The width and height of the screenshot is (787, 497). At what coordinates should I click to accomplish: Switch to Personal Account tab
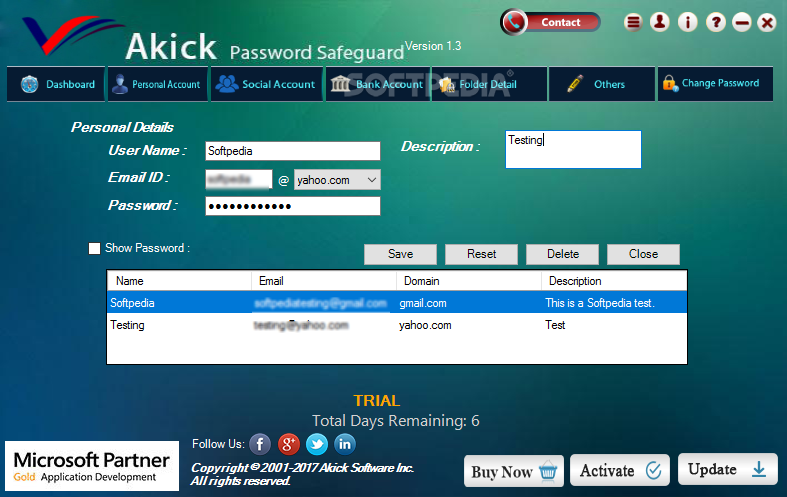pyautogui.click(x=158, y=84)
